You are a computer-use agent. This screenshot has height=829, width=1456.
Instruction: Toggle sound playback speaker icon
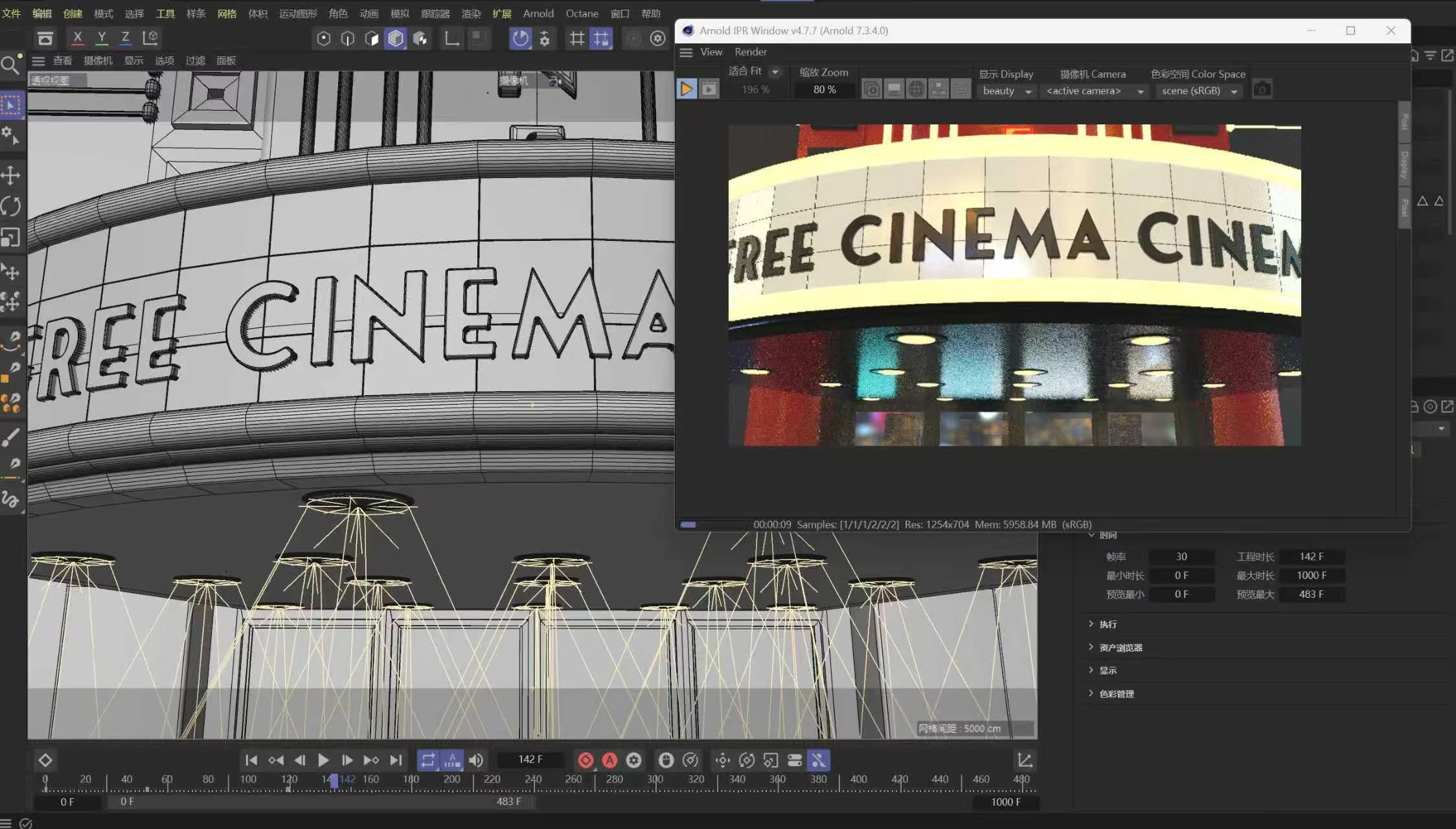pyautogui.click(x=476, y=760)
